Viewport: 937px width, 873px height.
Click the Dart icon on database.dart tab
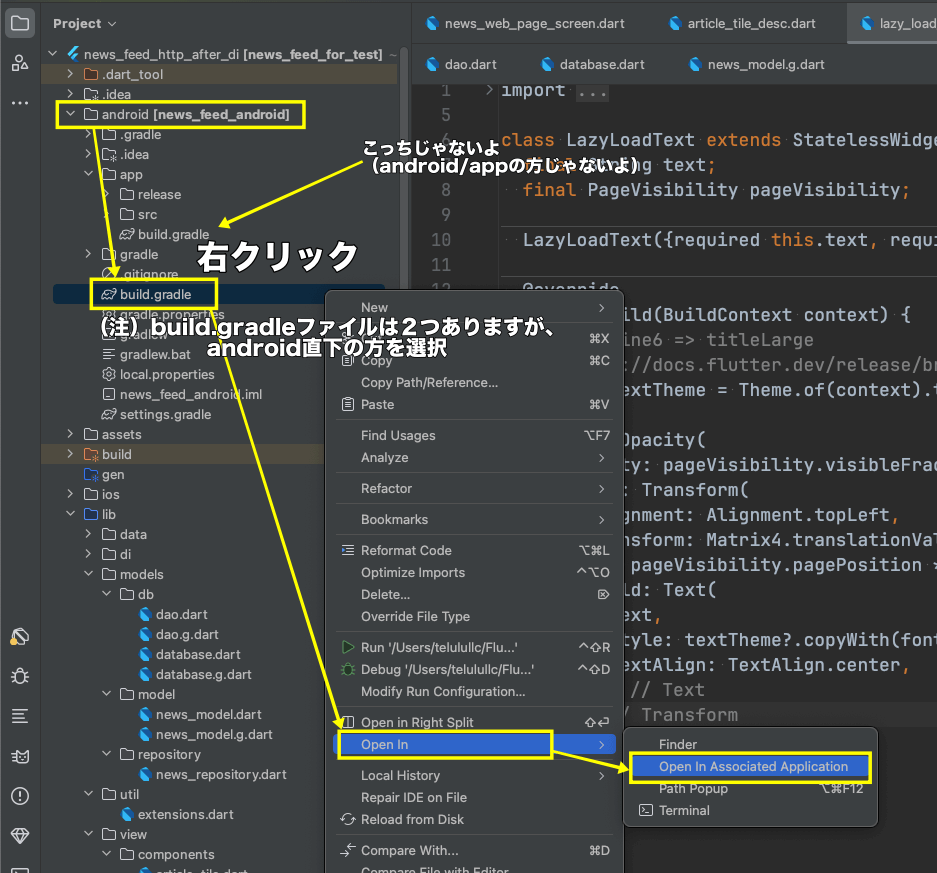[547, 65]
